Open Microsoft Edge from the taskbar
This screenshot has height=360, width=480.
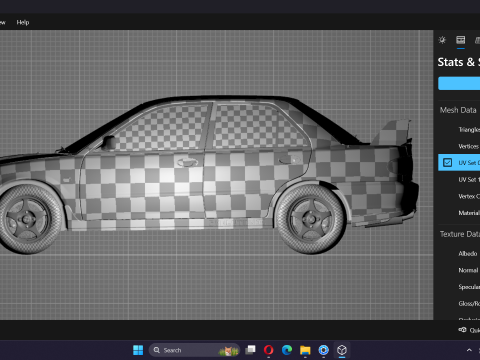(287, 350)
